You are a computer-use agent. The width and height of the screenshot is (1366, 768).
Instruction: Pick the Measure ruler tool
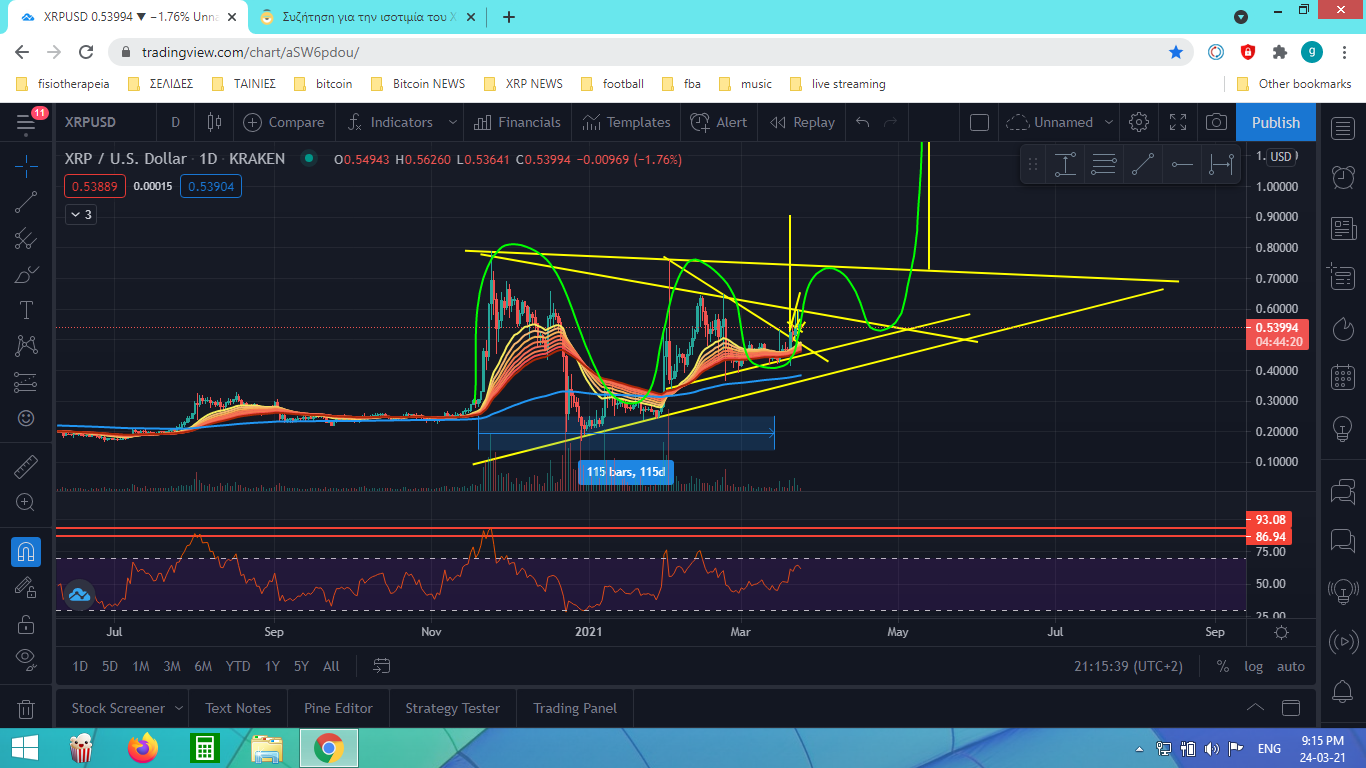(26, 467)
